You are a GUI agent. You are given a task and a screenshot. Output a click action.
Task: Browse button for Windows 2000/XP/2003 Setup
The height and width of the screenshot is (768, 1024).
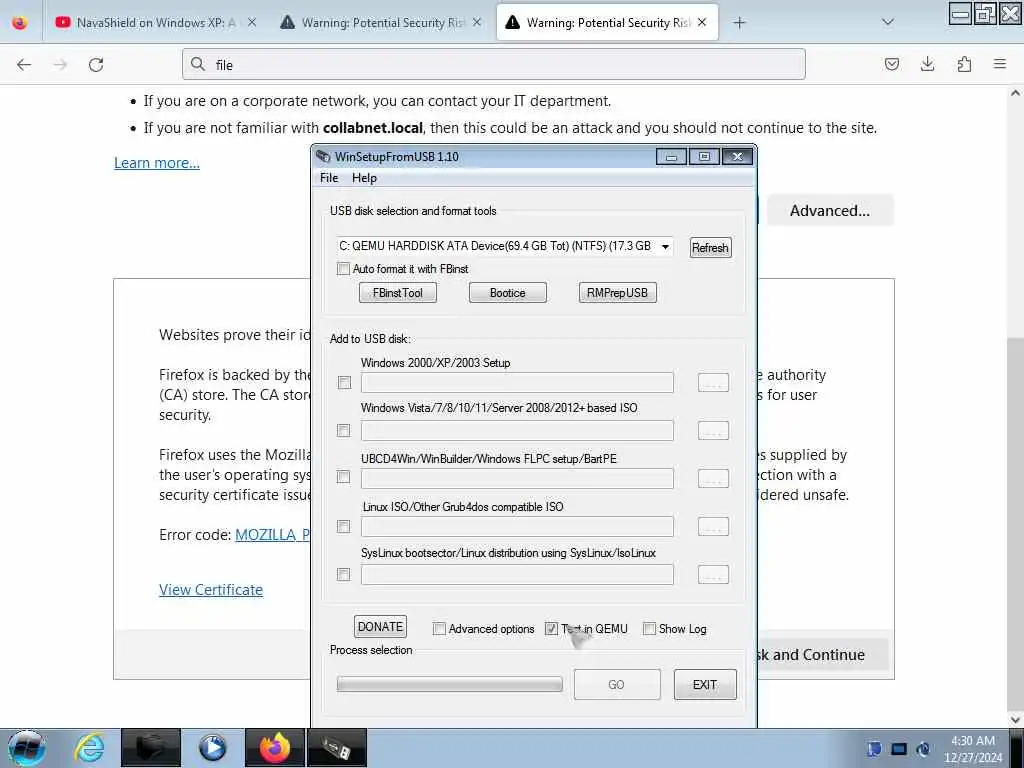[x=713, y=383]
